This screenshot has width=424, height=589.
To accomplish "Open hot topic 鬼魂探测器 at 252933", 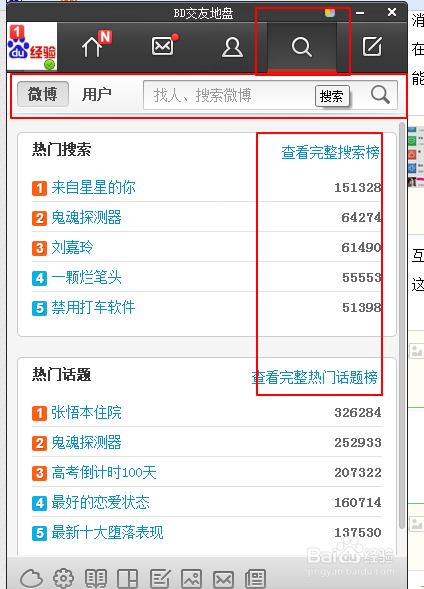I will (x=86, y=442).
